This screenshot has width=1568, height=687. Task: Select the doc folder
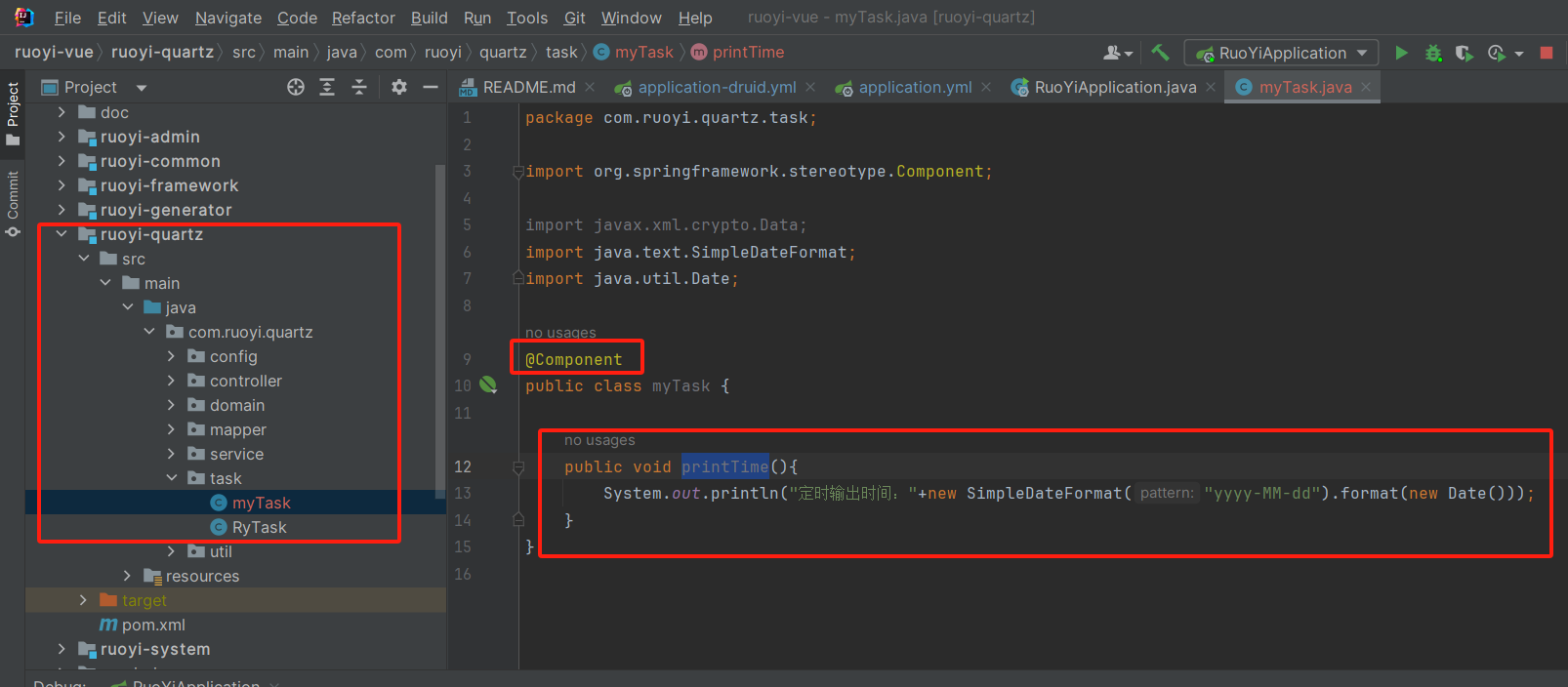pyautogui.click(x=114, y=112)
